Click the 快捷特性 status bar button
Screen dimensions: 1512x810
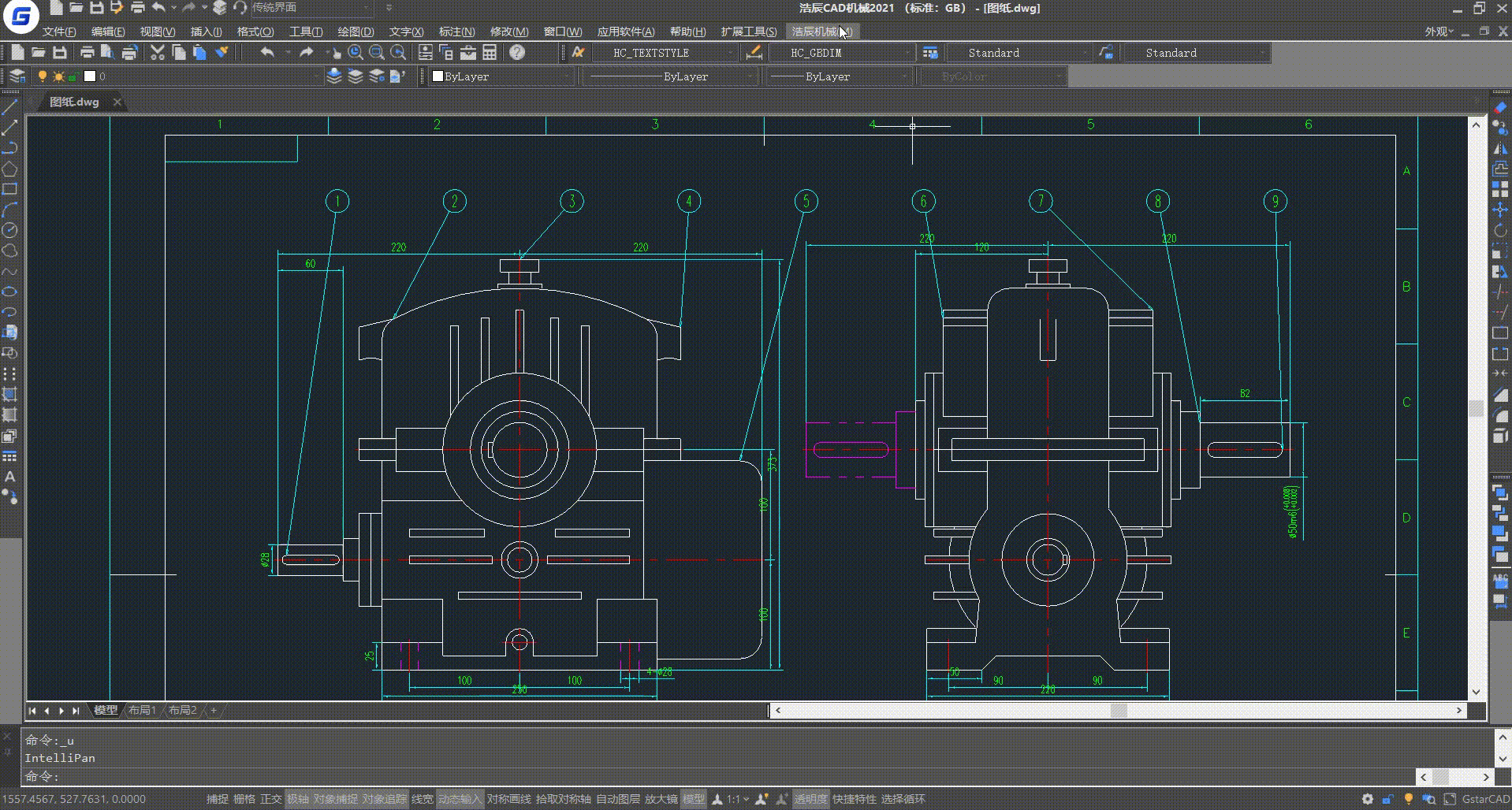[x=855, y=799]
